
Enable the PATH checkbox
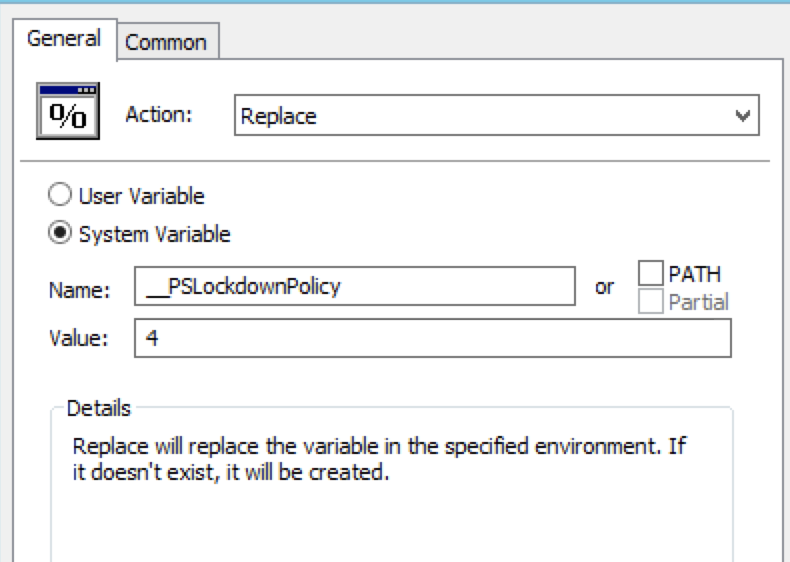pyautogui.click(x=650, y=273)
